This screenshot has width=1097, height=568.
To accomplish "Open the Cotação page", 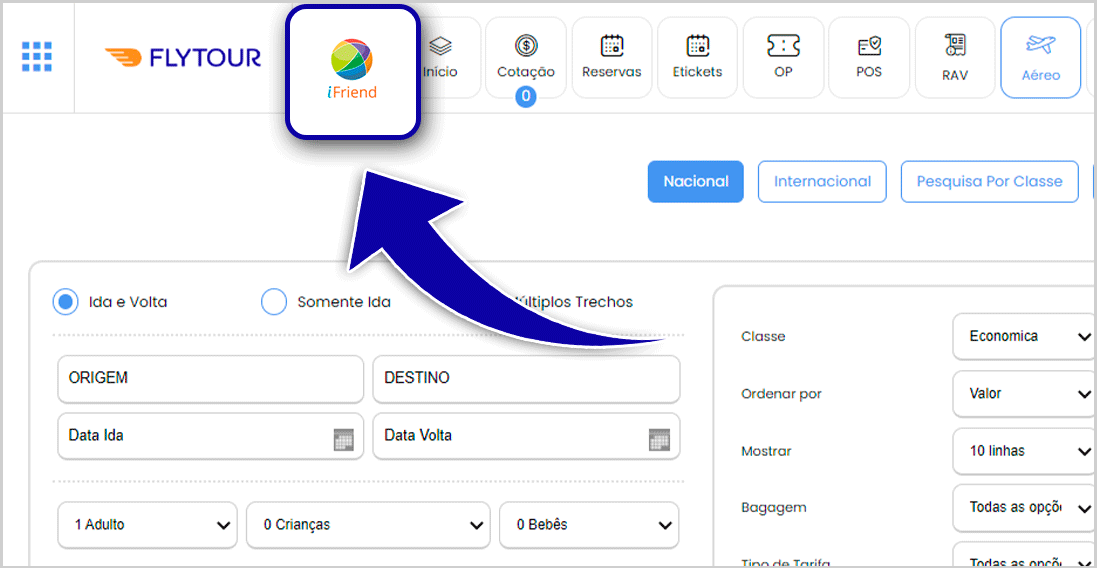I will click(x=526, y=57).
